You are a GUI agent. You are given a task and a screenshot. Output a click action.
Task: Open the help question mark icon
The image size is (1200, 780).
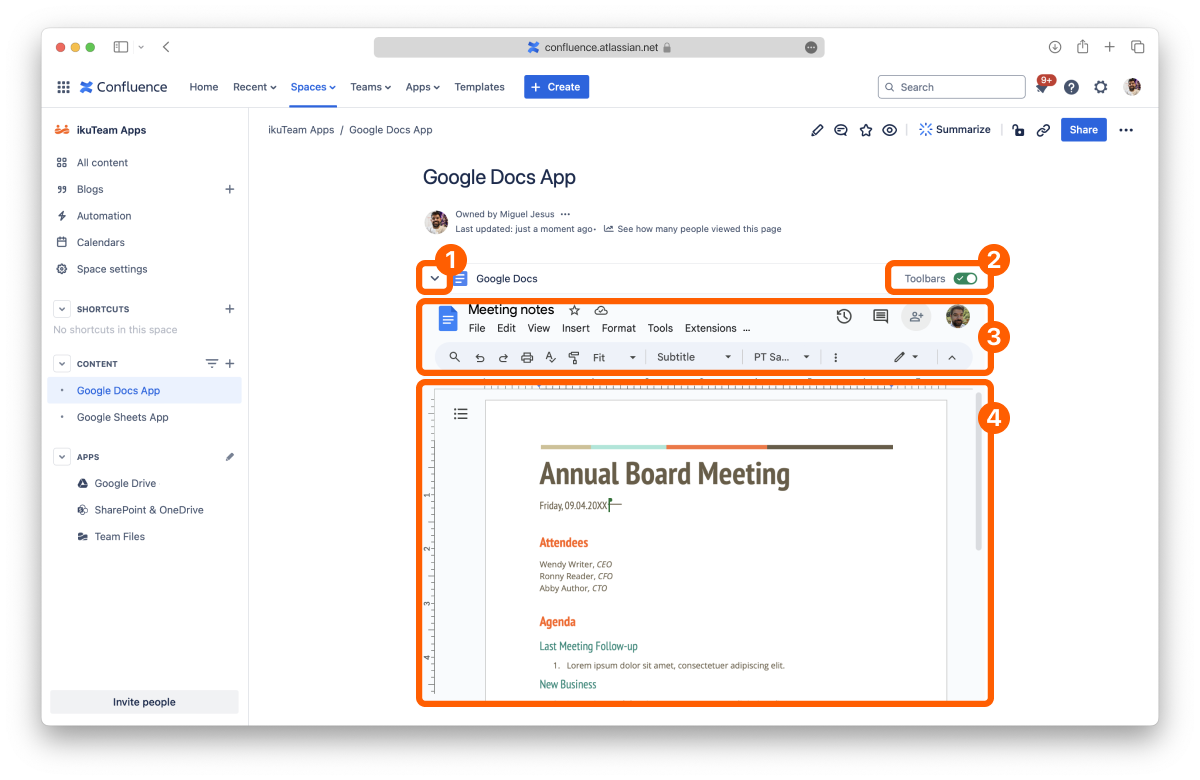coord(1071,87)
